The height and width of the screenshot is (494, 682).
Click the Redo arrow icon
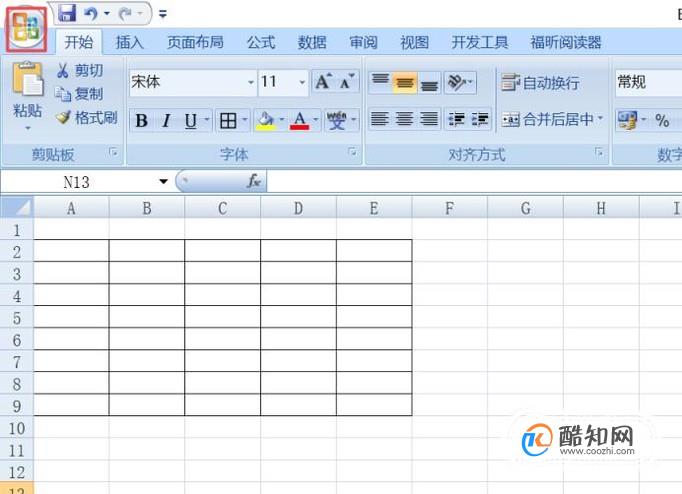click(x=125, y=14)
